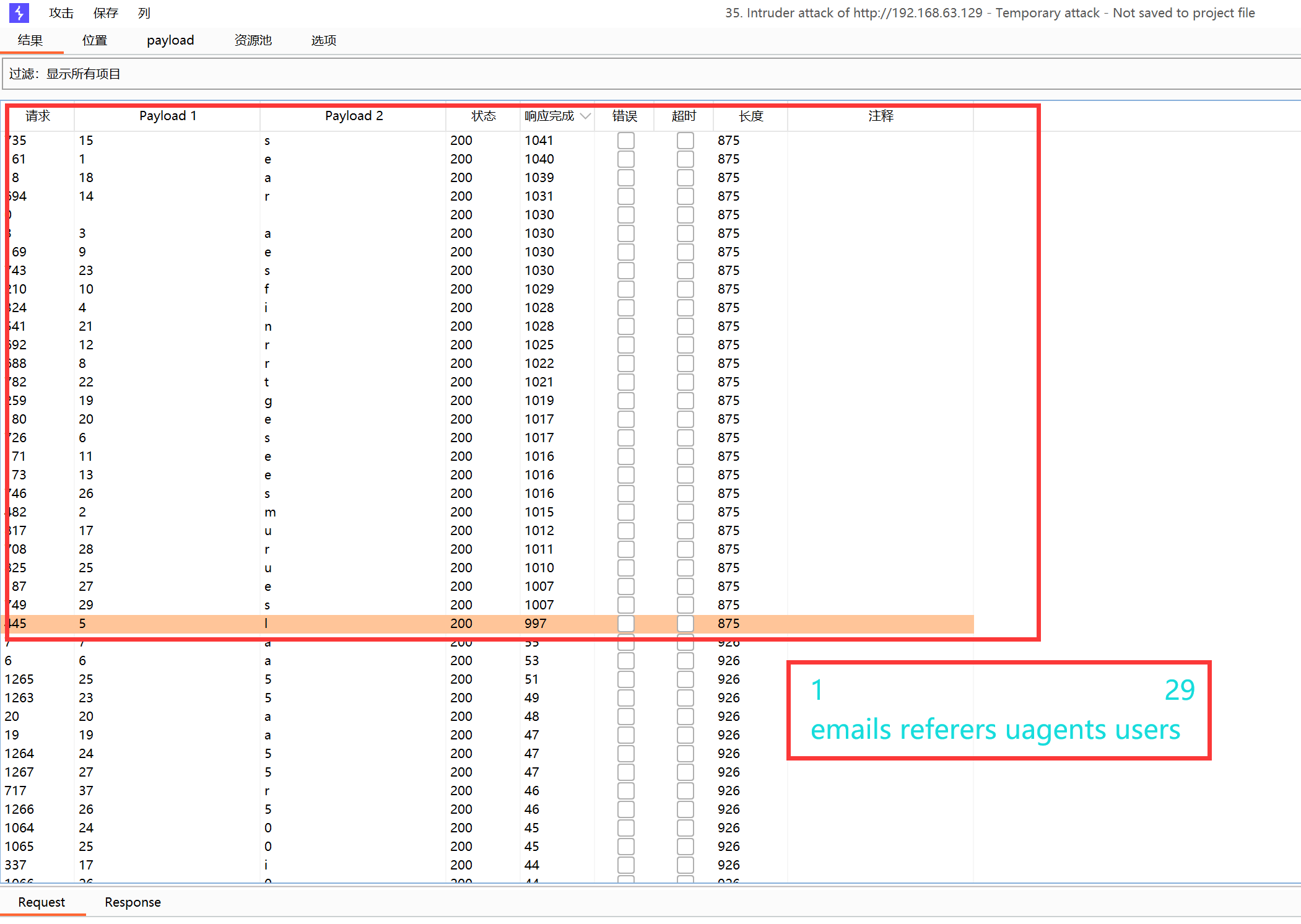This screenshot has width=1301, height=924.
Task: Click the Burp Intruder lightning logo icon
Action: tap(19, 12)
